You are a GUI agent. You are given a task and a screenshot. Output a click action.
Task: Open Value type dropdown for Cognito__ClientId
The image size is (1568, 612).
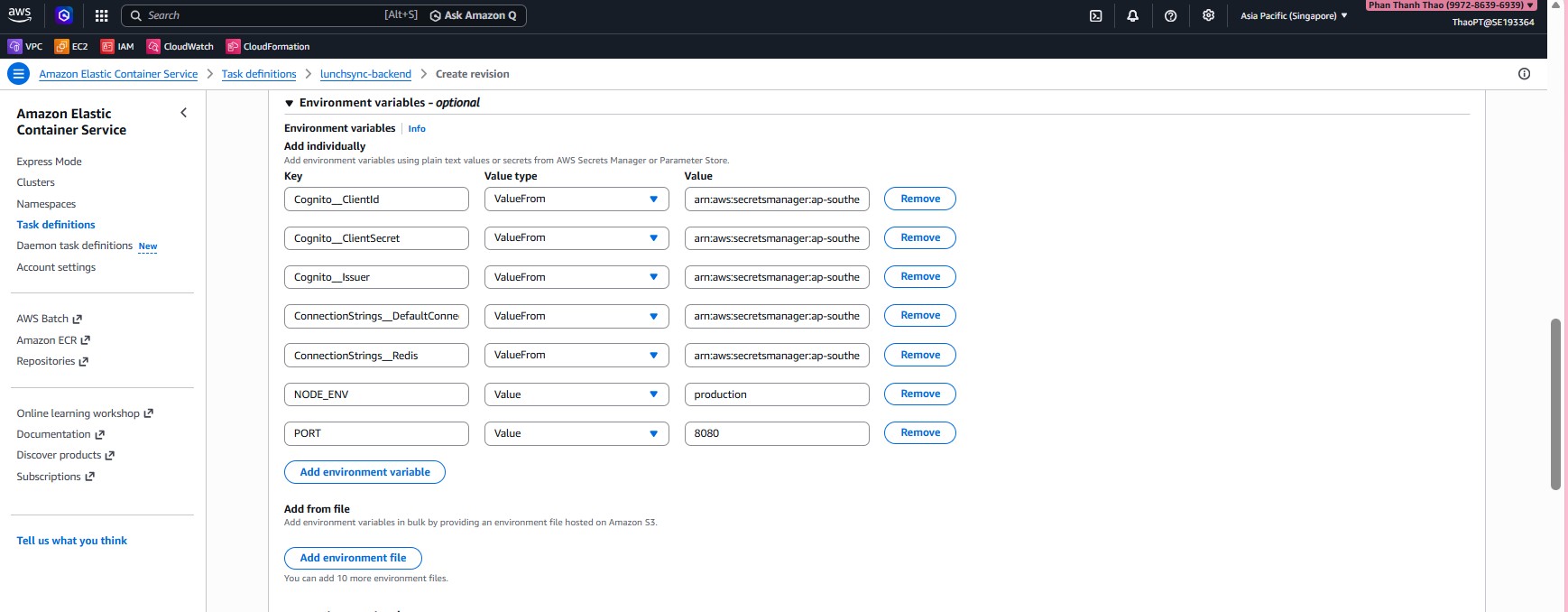pyautogui.click(x=576, y=199)
